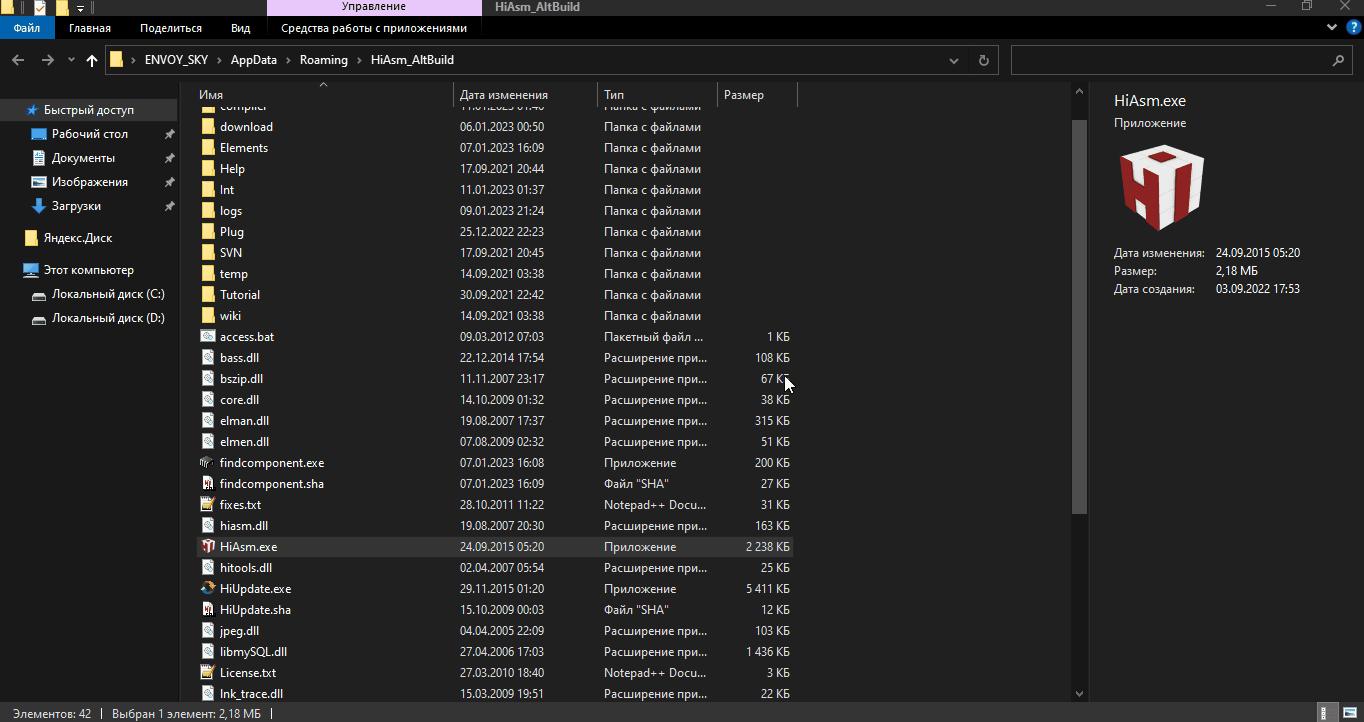Expand the chevron after ENVOY_SKY breadcrumb

point(221,60)
